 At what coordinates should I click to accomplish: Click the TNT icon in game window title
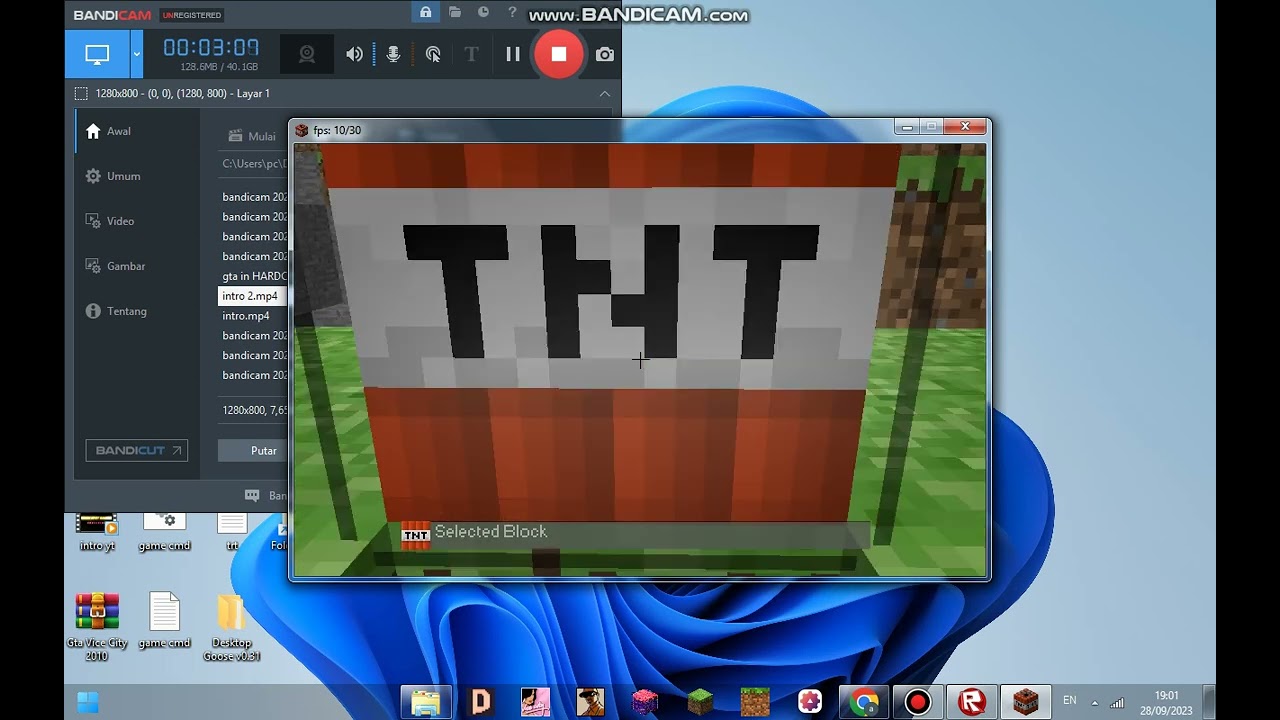[302, 130]
